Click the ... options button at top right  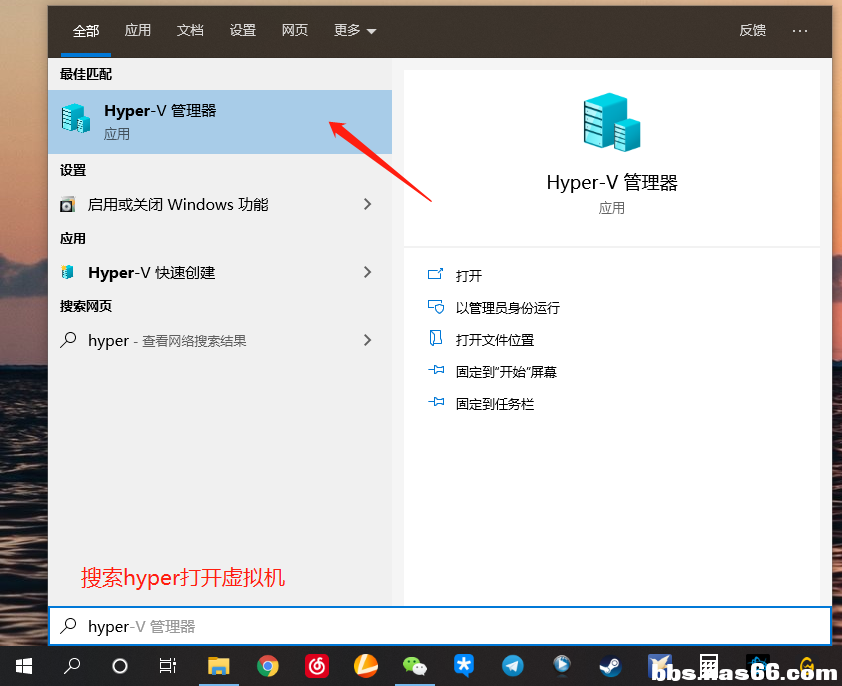pyautogui.click(x=800, y=30)
